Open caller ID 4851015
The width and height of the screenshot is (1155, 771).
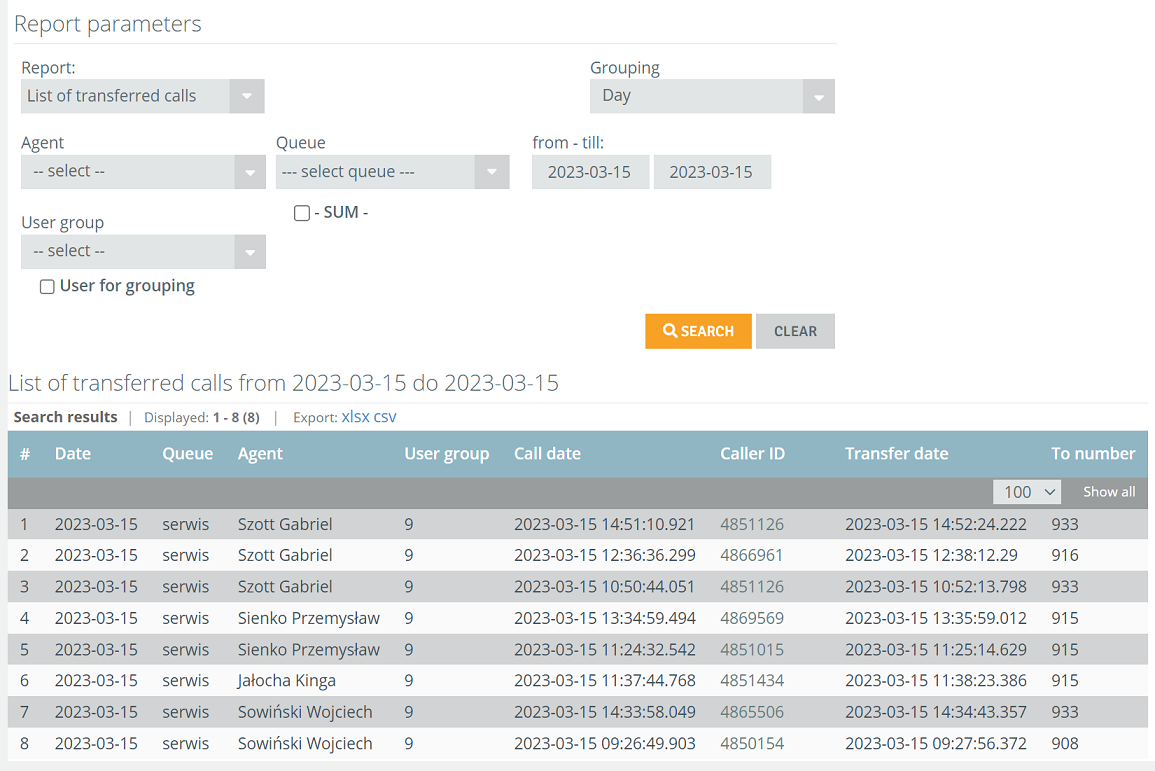752,649
